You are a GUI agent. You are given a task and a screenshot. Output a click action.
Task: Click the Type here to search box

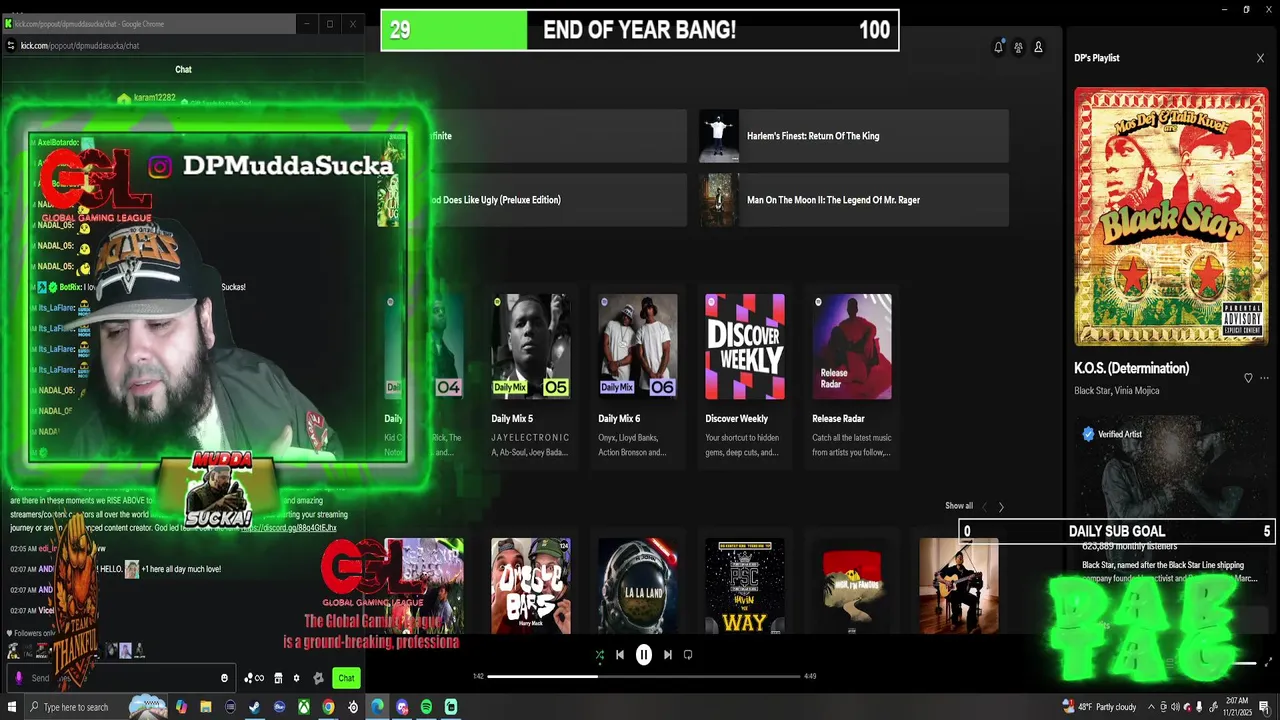pos(95,707)
